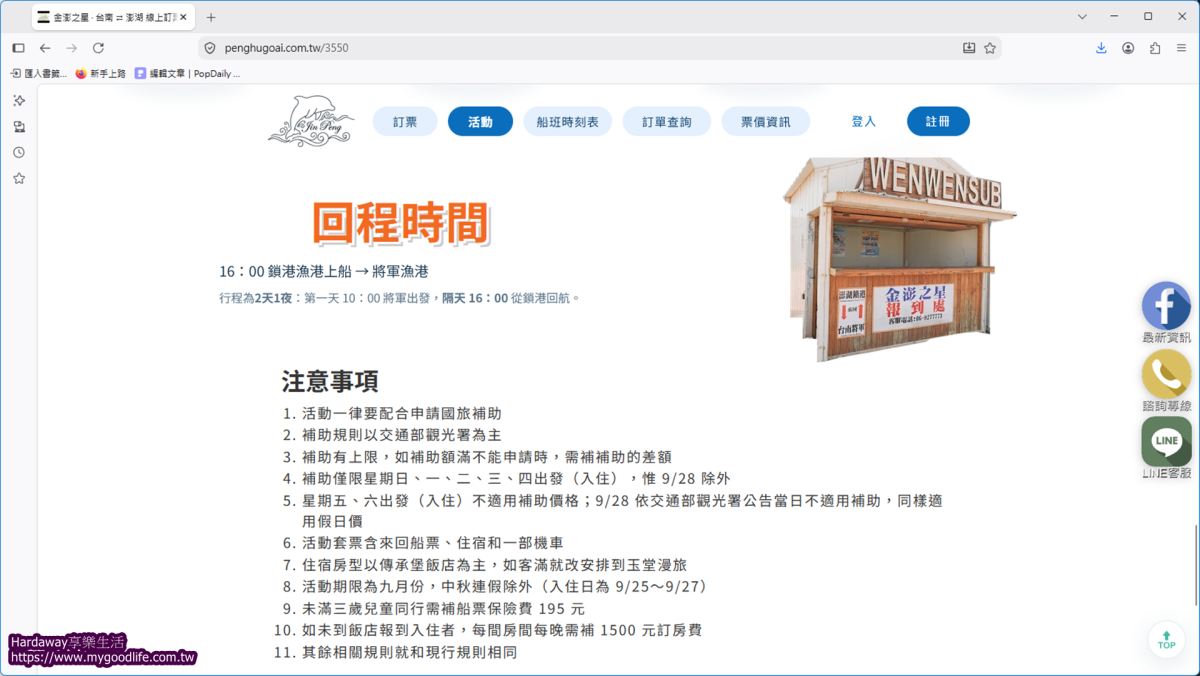Go back with the browser back arrow
1200x676 pixels.
tap(45, 48)
